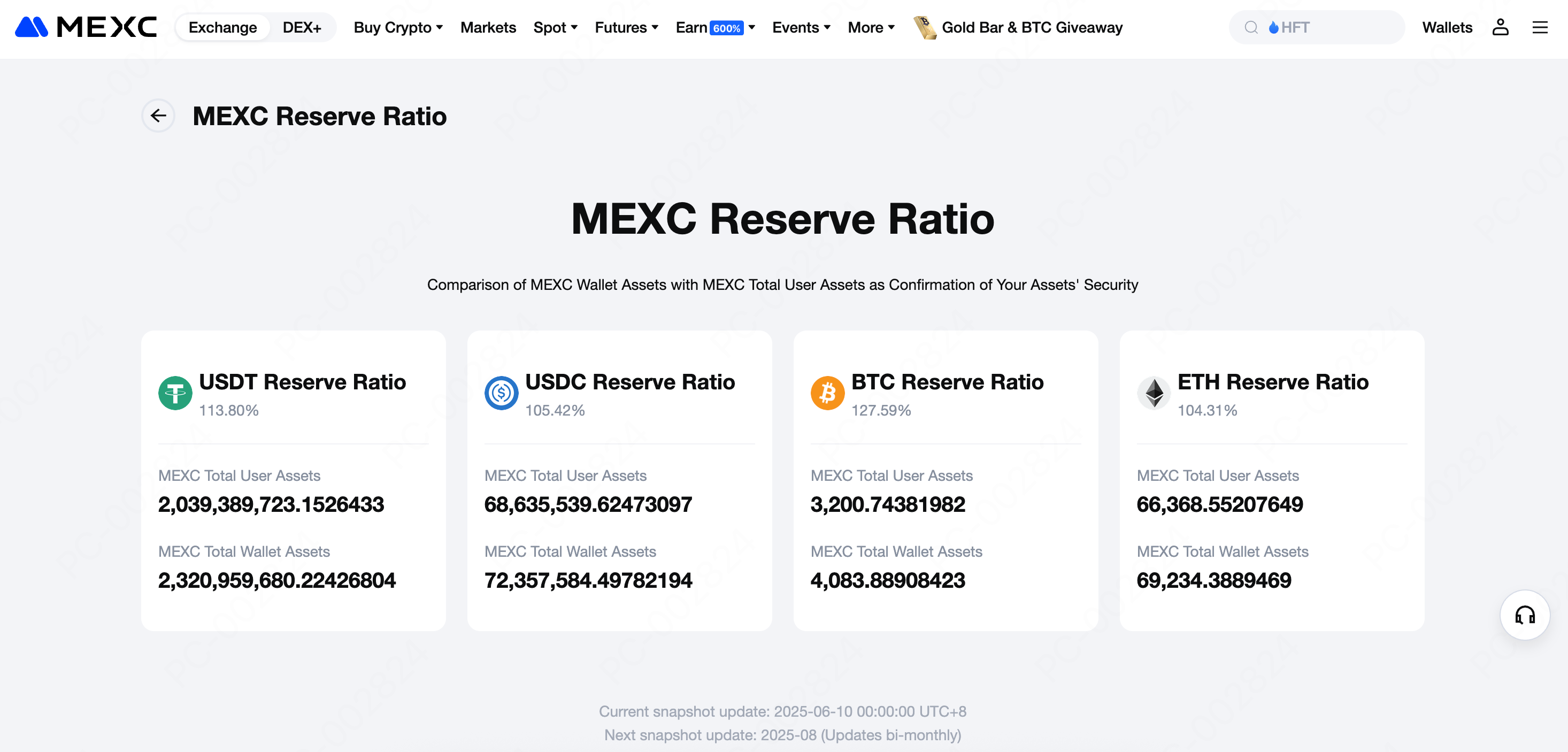Expand the Futures dropdown menu
The height and width of the screenshot is (752, 1568).
626,27
